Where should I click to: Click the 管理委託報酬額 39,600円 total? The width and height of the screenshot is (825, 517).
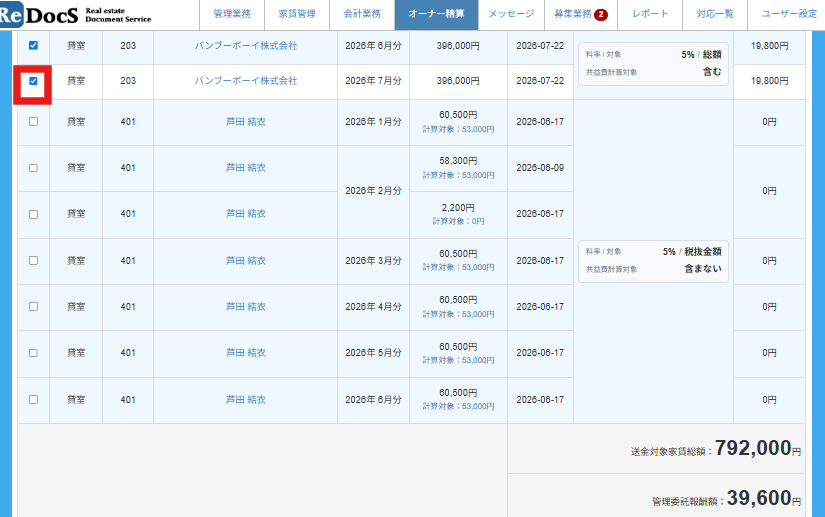pyautogui.click(x=726, y=499)
